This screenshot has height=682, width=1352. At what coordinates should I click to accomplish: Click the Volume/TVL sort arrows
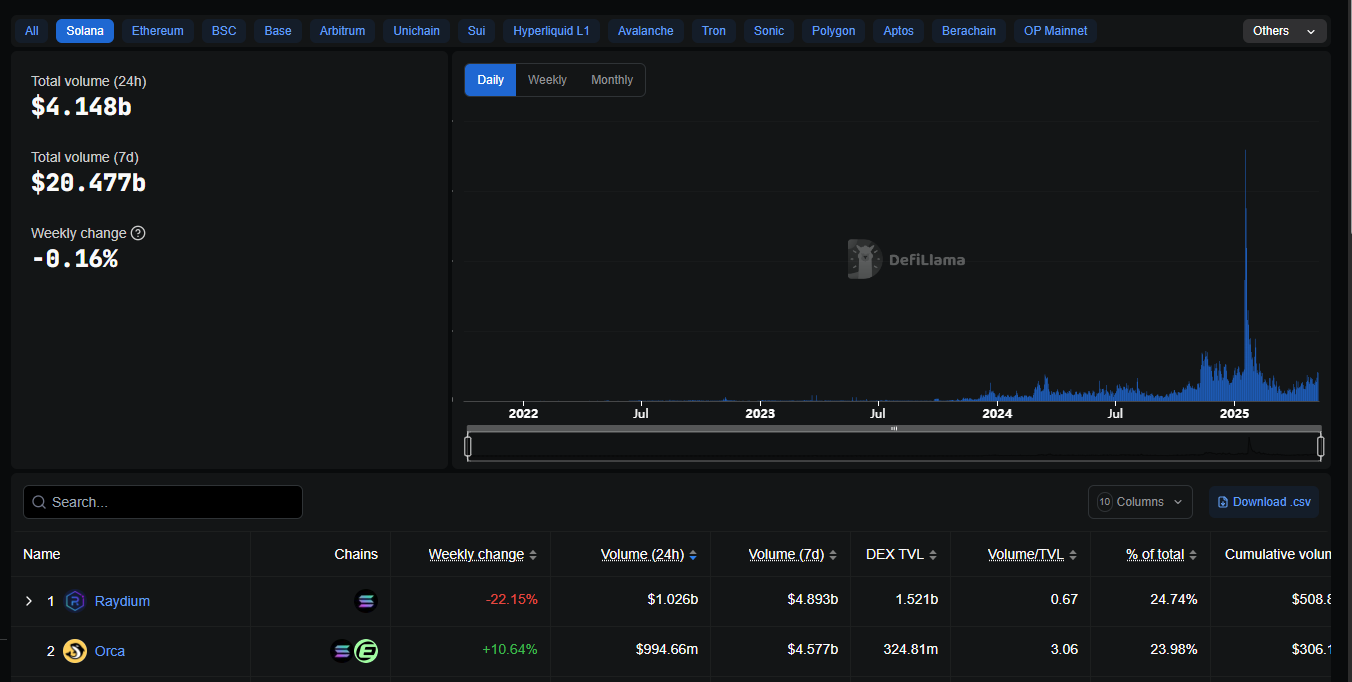[1073, 555]
